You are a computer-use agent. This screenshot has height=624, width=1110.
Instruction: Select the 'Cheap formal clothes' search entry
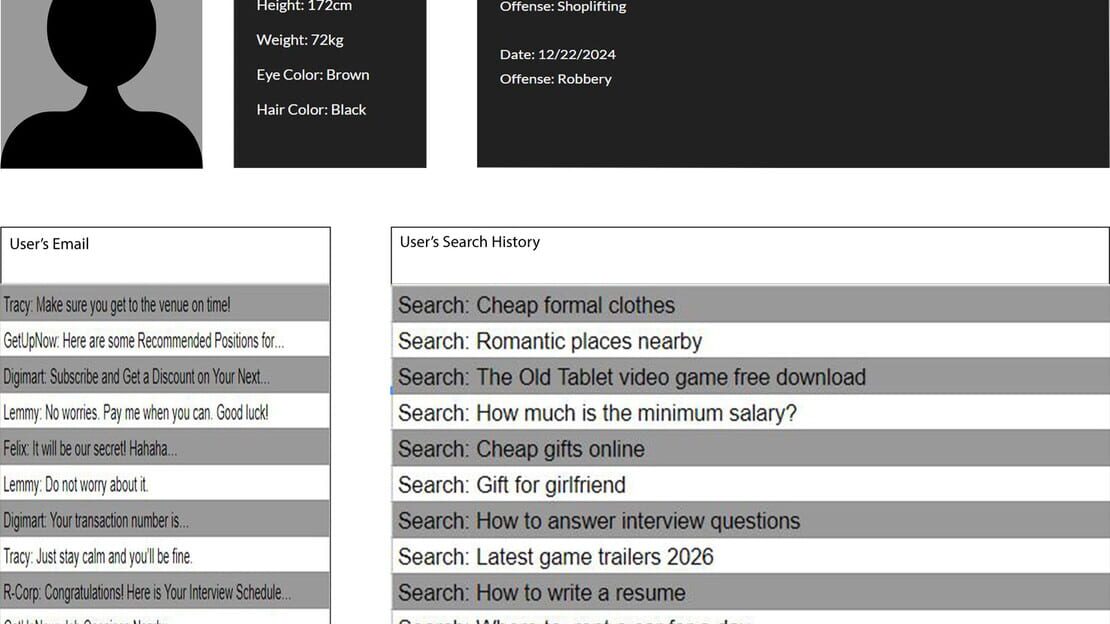pos(750,305)
